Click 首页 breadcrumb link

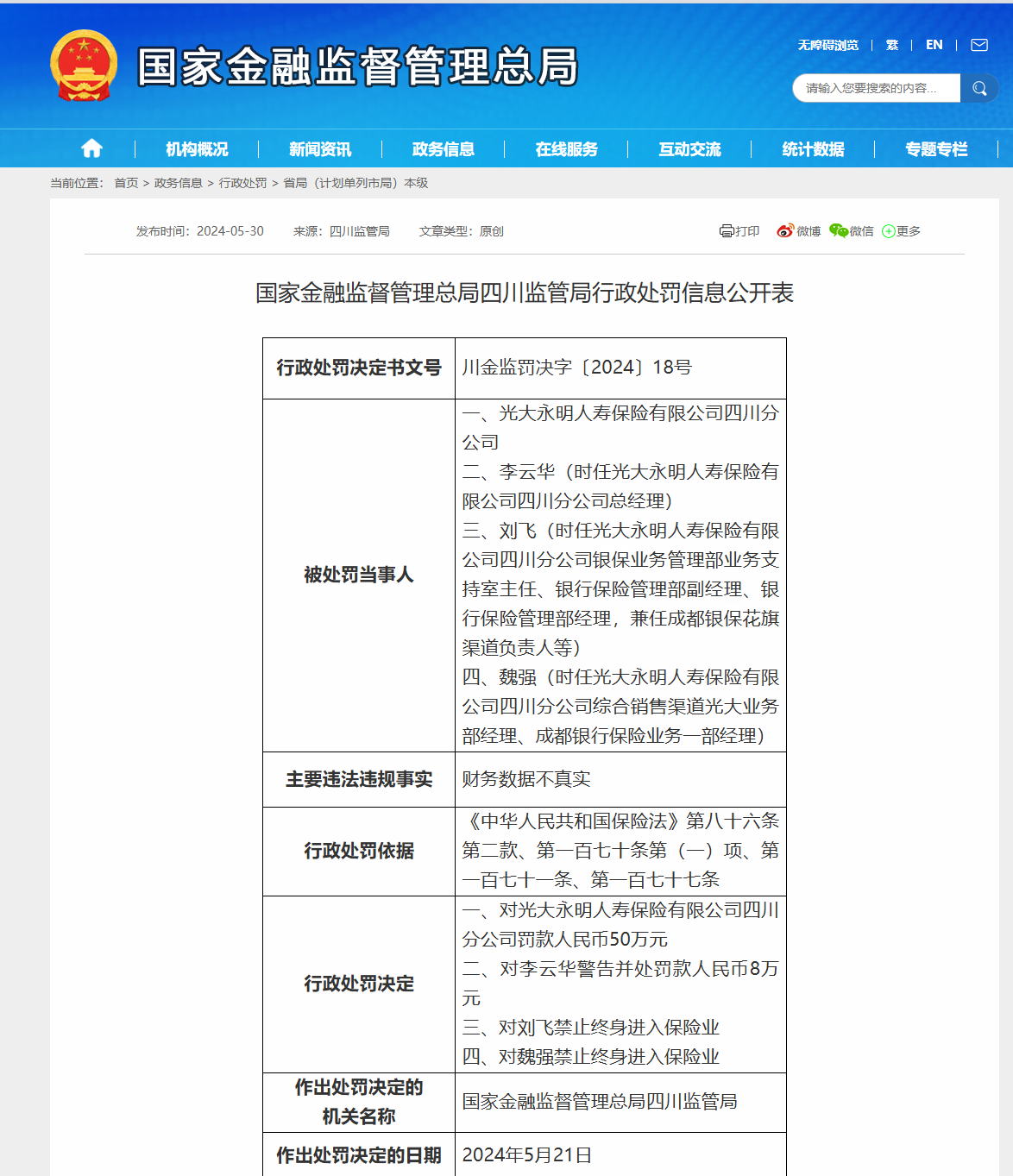[x=126, y=183]
